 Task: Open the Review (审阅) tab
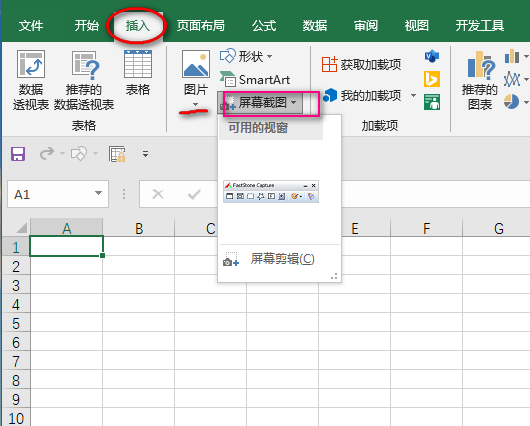(366, 26)
